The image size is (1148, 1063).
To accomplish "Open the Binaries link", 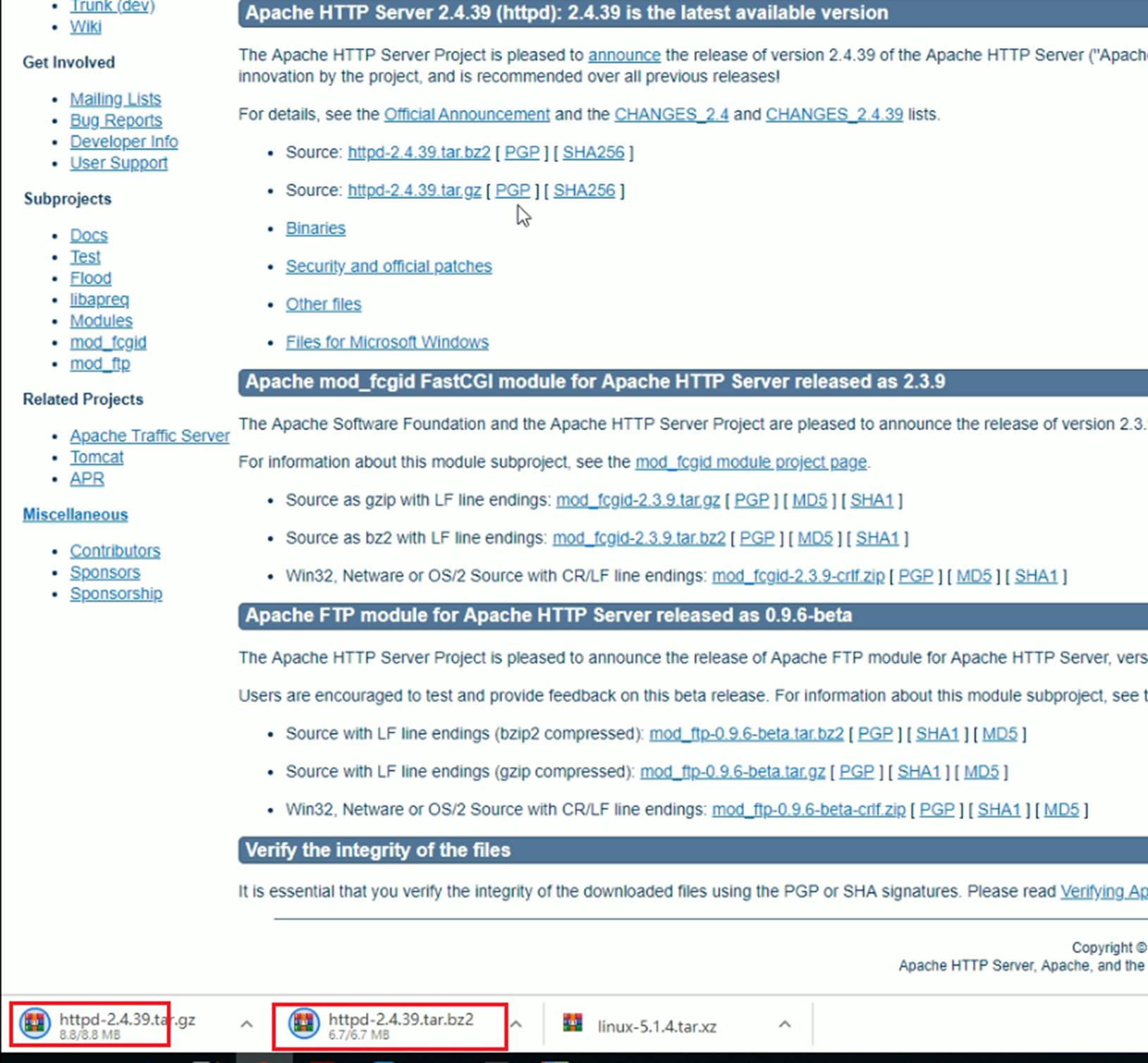I will (315, 229).
